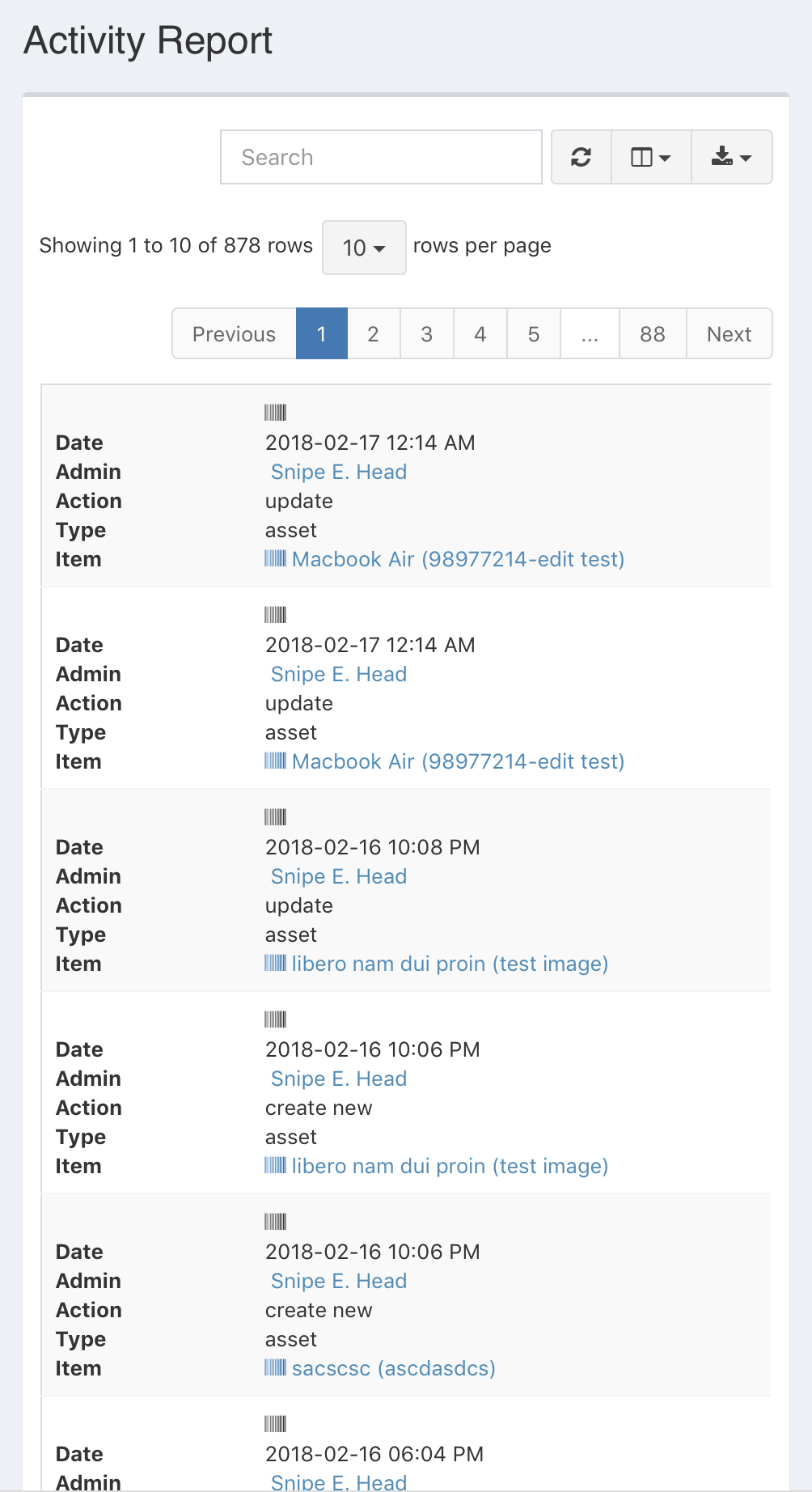Go to the Next page of results
Screen dimensions: 812x1492
728,333
